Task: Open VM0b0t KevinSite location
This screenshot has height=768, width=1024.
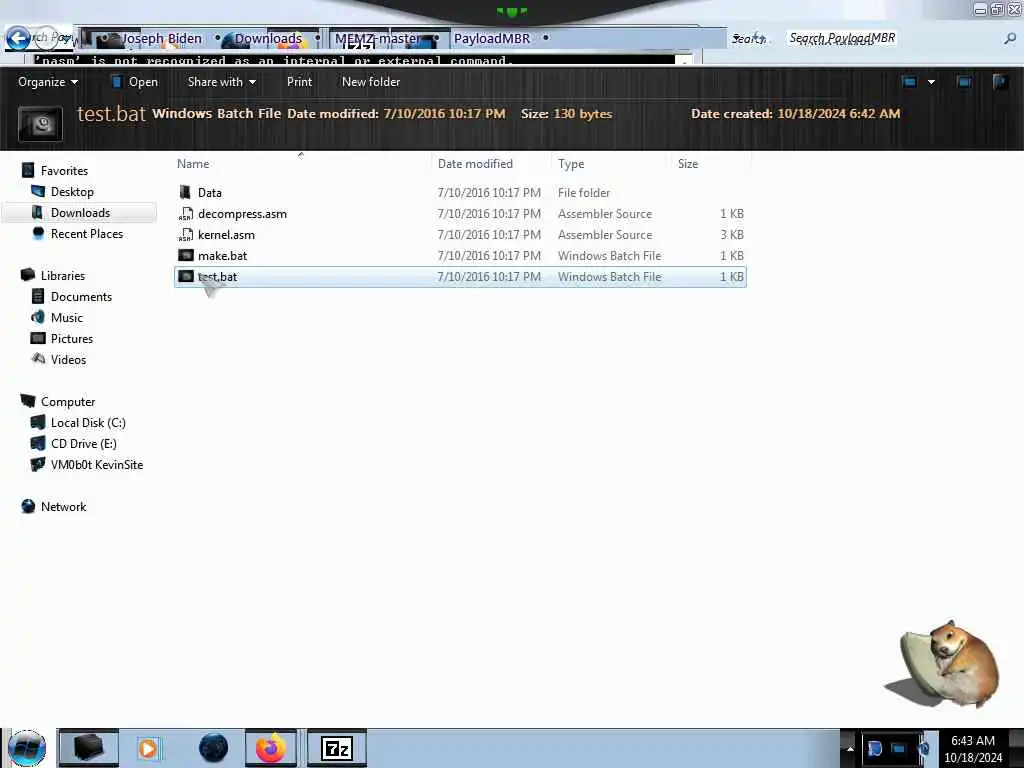Action: [x=97, y=464]
